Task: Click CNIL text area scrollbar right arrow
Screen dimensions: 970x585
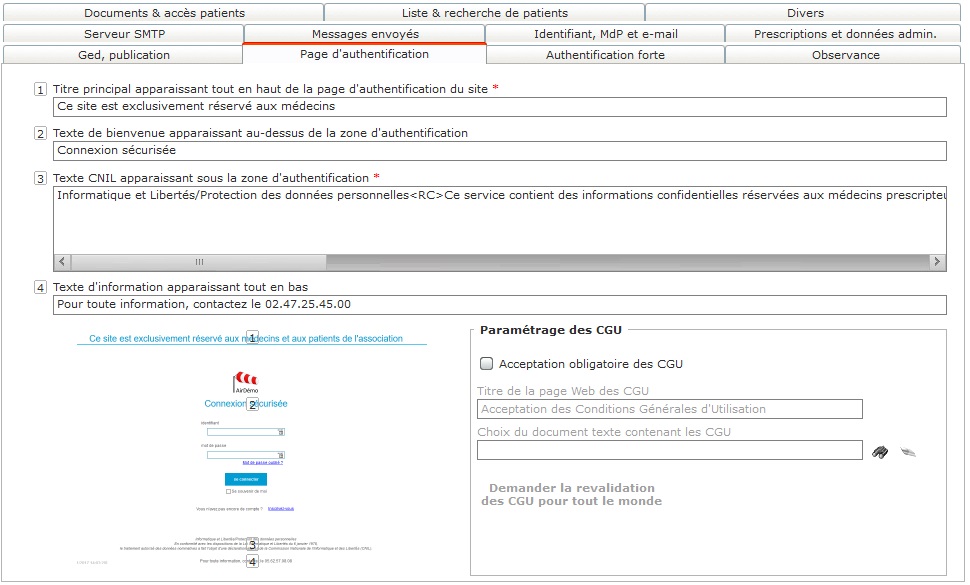Action: tap(937, 262)
